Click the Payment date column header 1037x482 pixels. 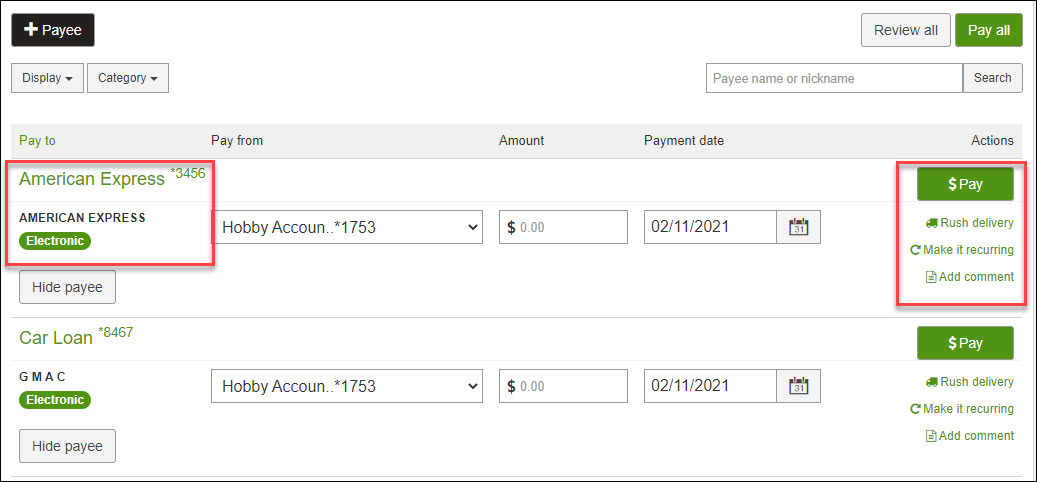click(x=684, y=140)
